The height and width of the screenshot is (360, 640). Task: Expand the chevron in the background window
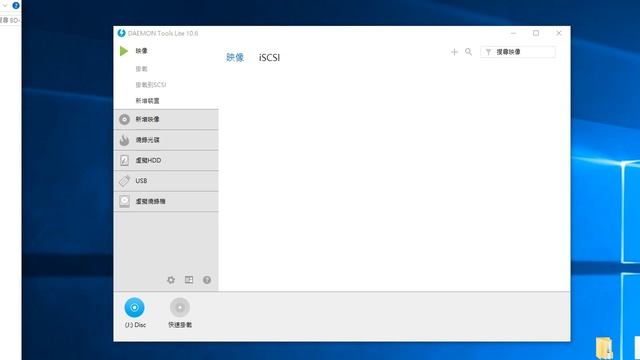5,6
